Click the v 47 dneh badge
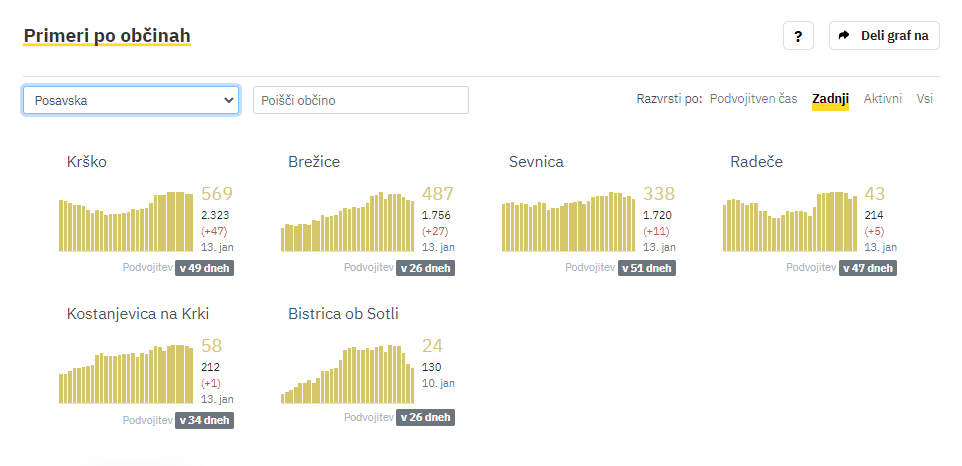The image size is (962, 466). point(868,268)
